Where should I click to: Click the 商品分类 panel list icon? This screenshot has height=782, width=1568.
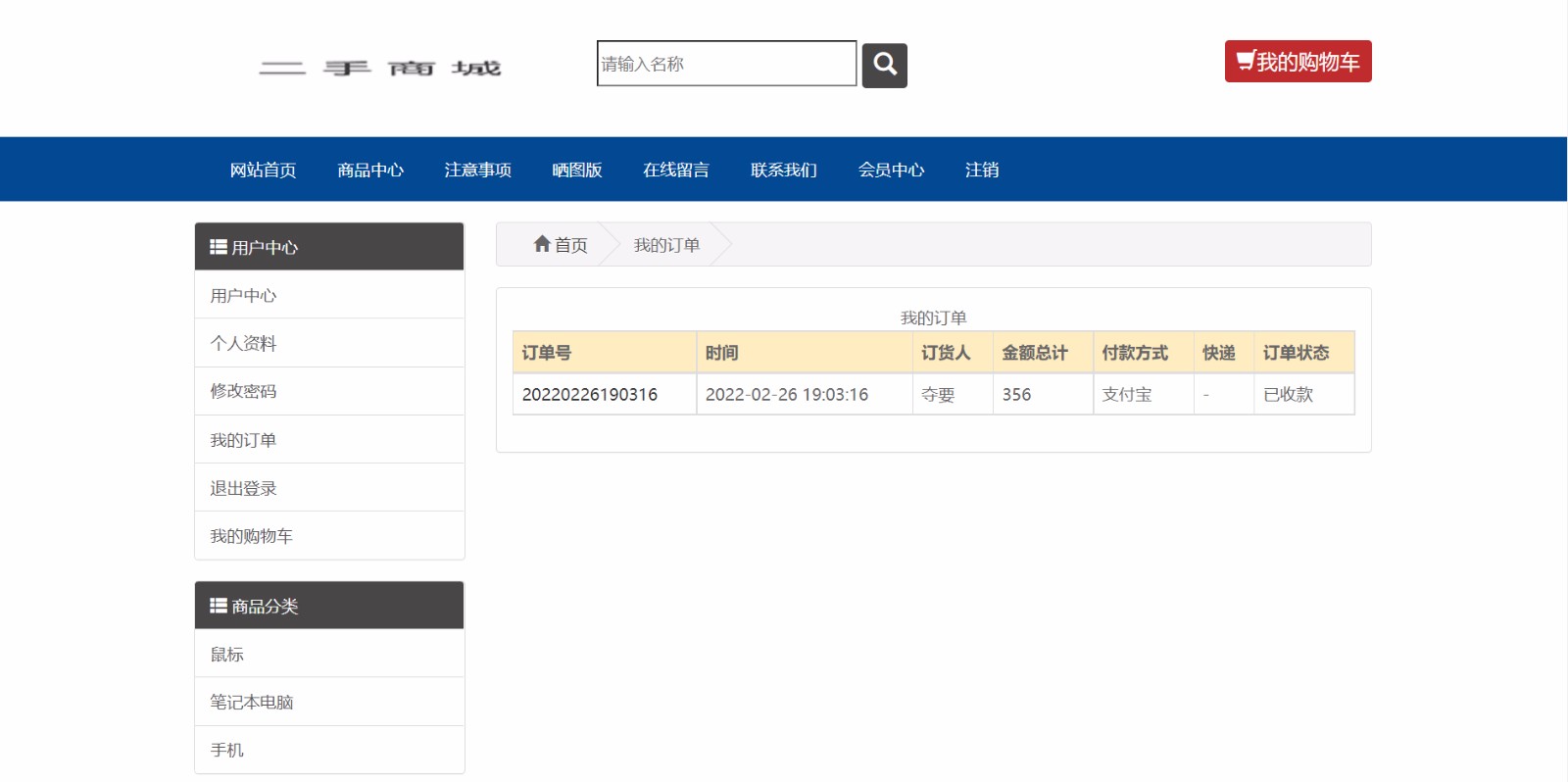pos(218,606)
